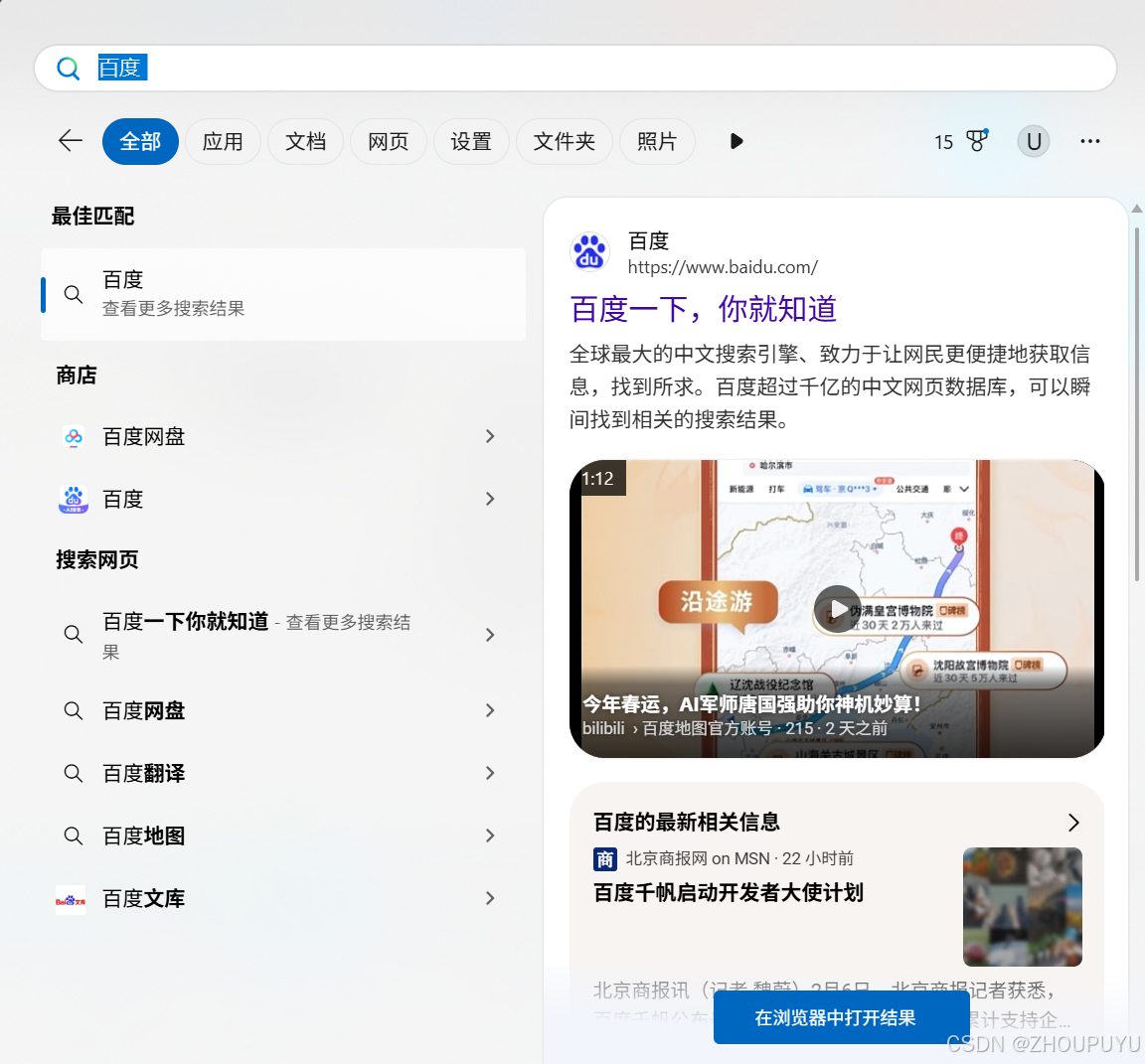
Task: Open the https://www.baidu.com/ URL link
Action: [723, 268]
